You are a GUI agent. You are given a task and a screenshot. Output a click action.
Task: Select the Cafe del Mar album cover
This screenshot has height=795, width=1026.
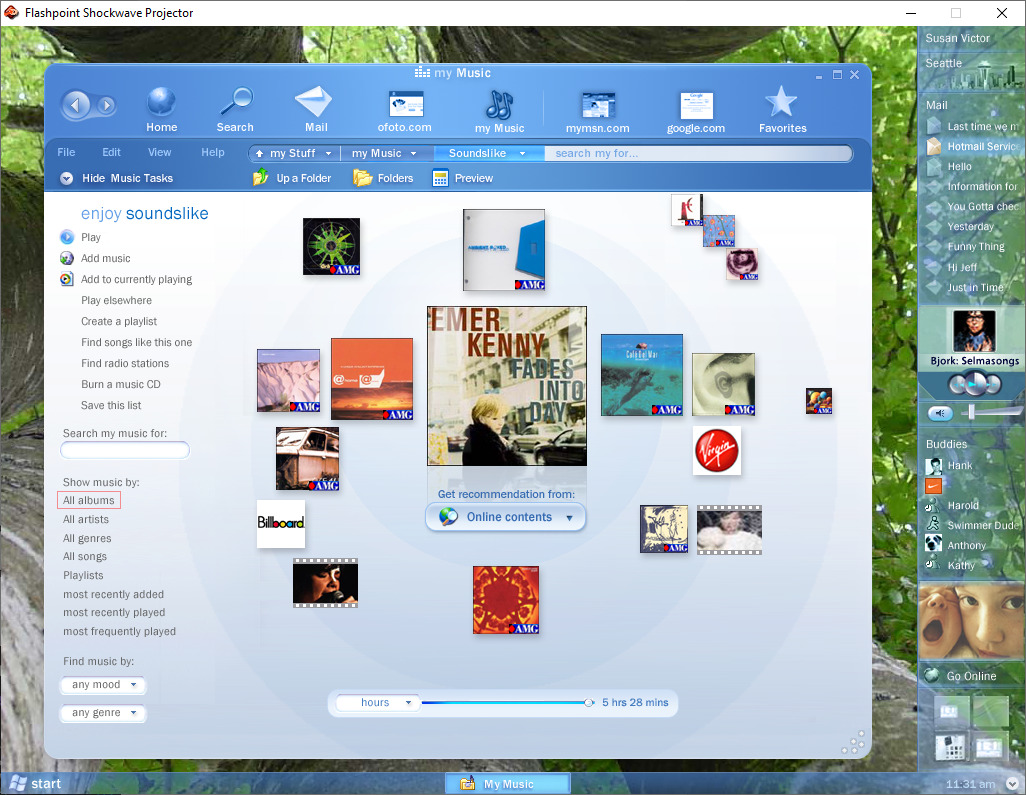click(642, 375)
